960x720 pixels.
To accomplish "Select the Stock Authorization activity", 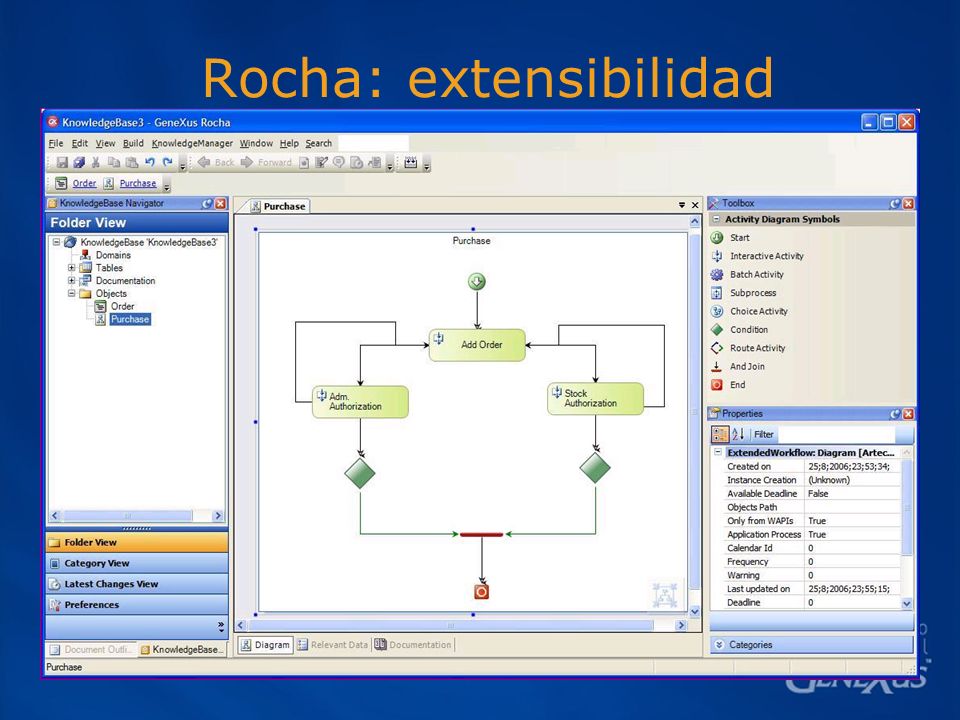I will click(x=595, y=399).
